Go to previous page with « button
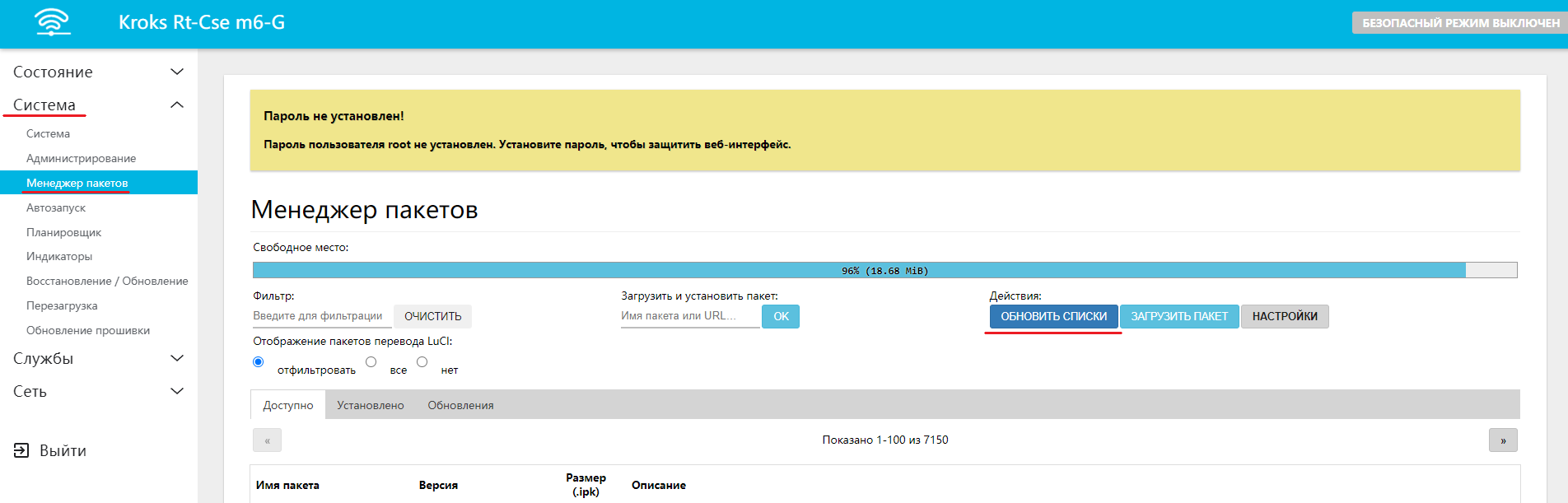Viewport: 1568px width, 503px height. click(x=267, y=440)
